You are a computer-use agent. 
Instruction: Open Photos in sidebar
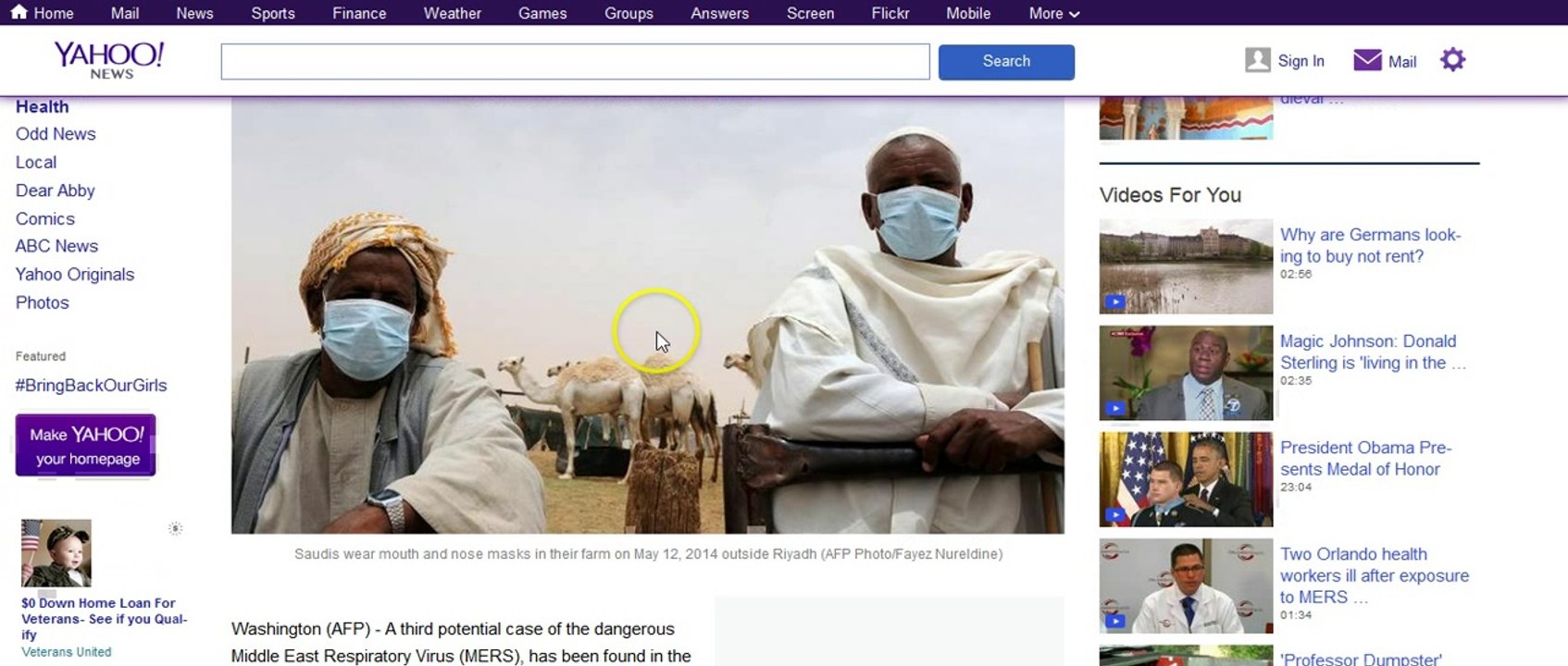(x=42, y=302)
